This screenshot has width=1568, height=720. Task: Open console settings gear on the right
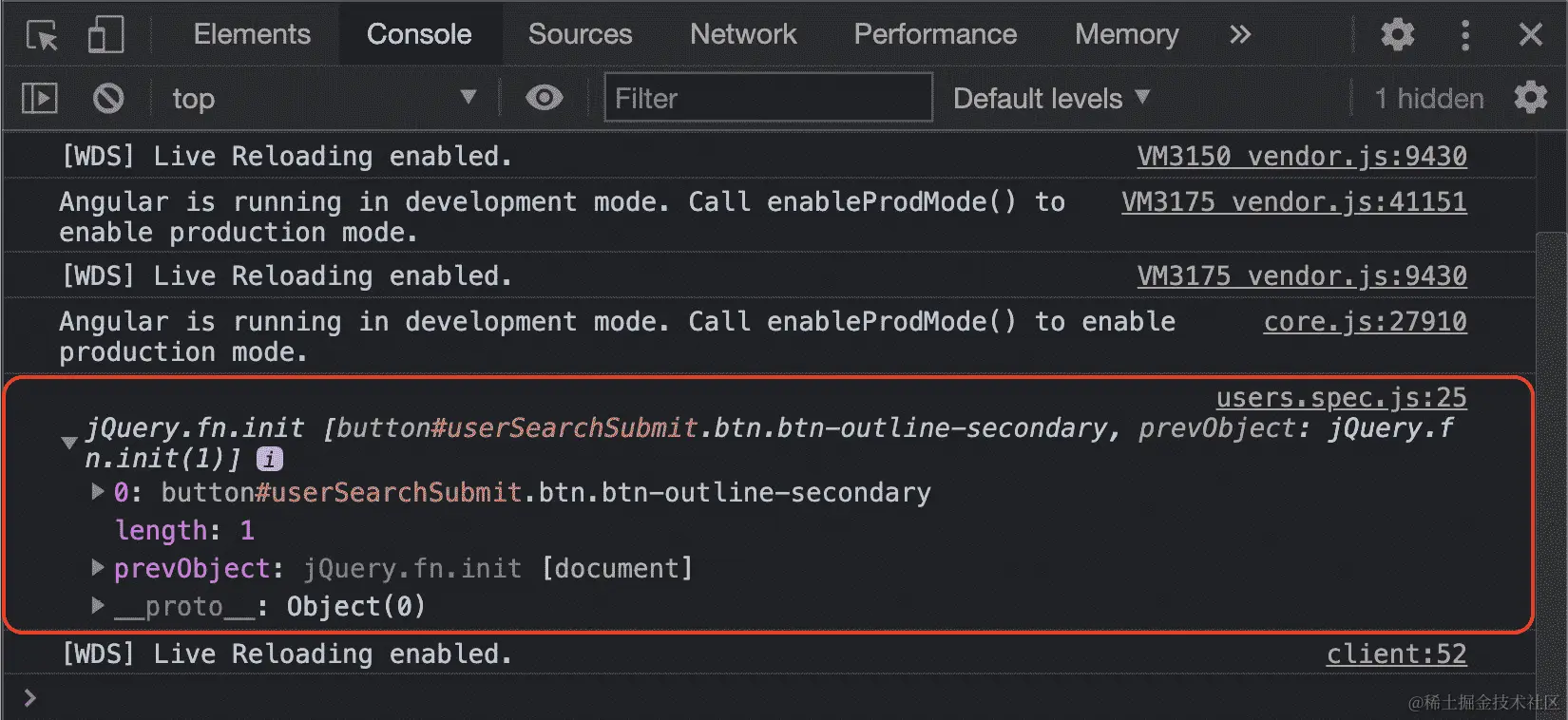[x=1531, y=98]
